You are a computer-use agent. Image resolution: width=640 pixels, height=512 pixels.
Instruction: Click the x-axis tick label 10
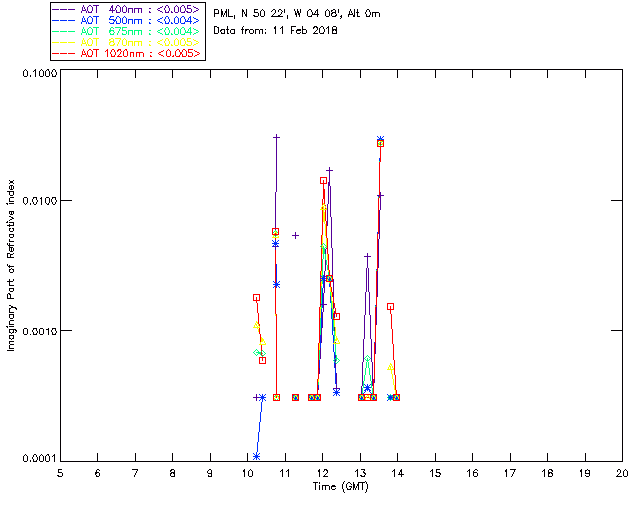[x=247, y=473]
